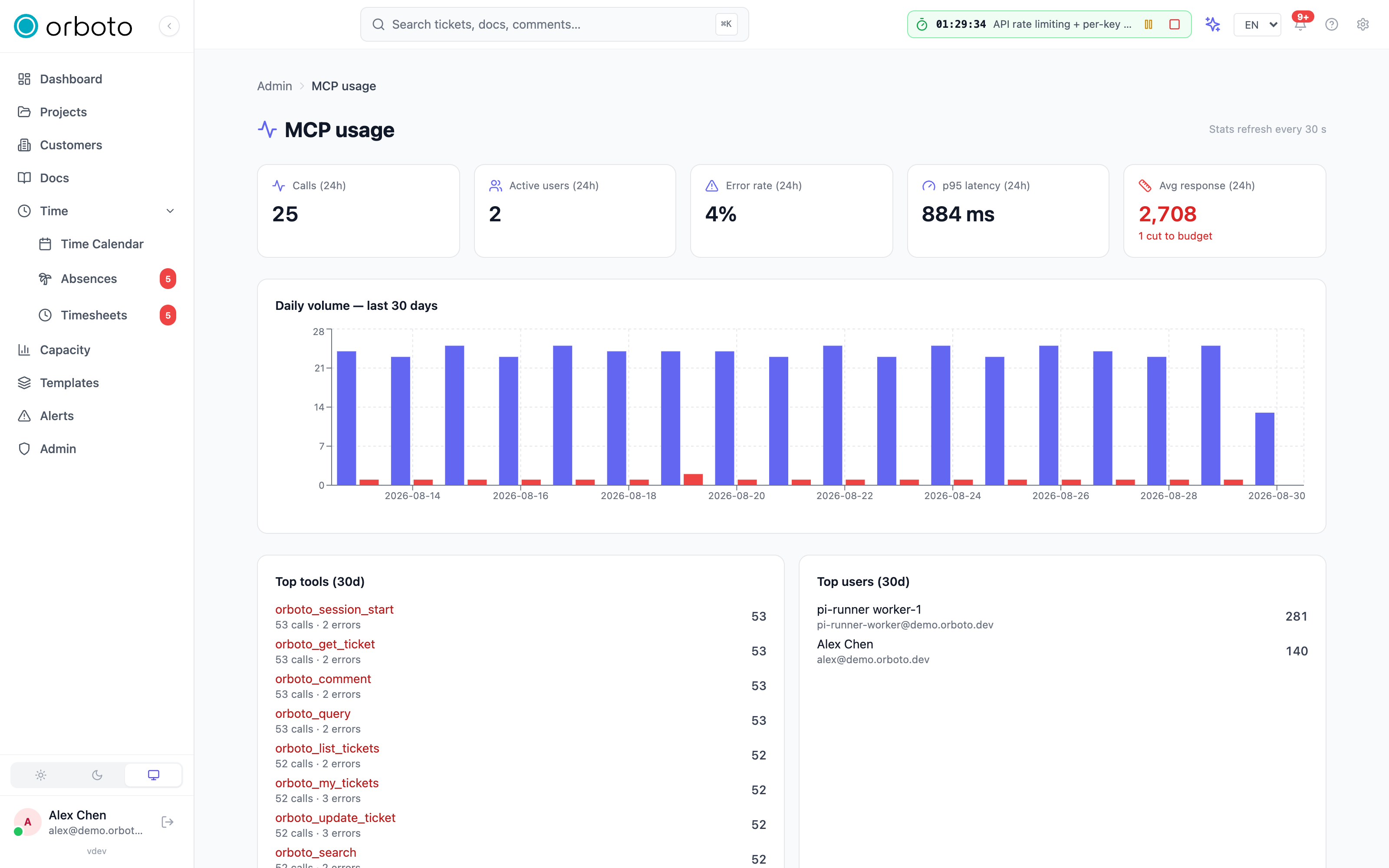The width and height of the screenshot is (1389, 868).
Task: Click the "1 cut to budget" text
Action: tap(1175, 236)
